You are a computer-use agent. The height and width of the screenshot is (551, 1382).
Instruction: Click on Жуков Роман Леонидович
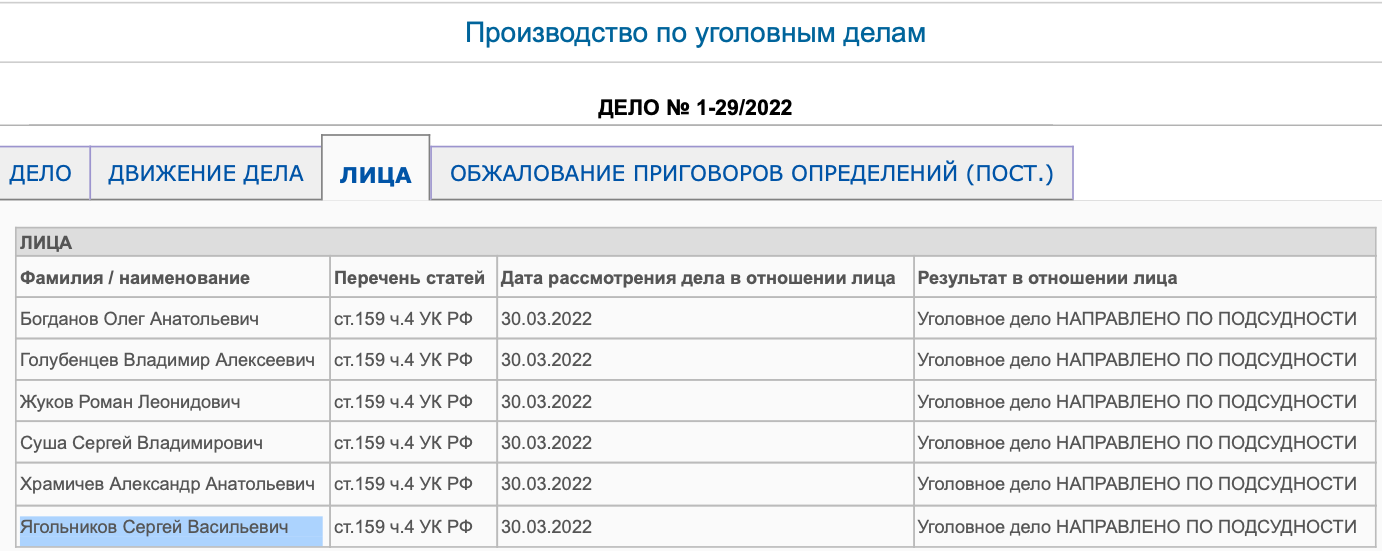130,402
